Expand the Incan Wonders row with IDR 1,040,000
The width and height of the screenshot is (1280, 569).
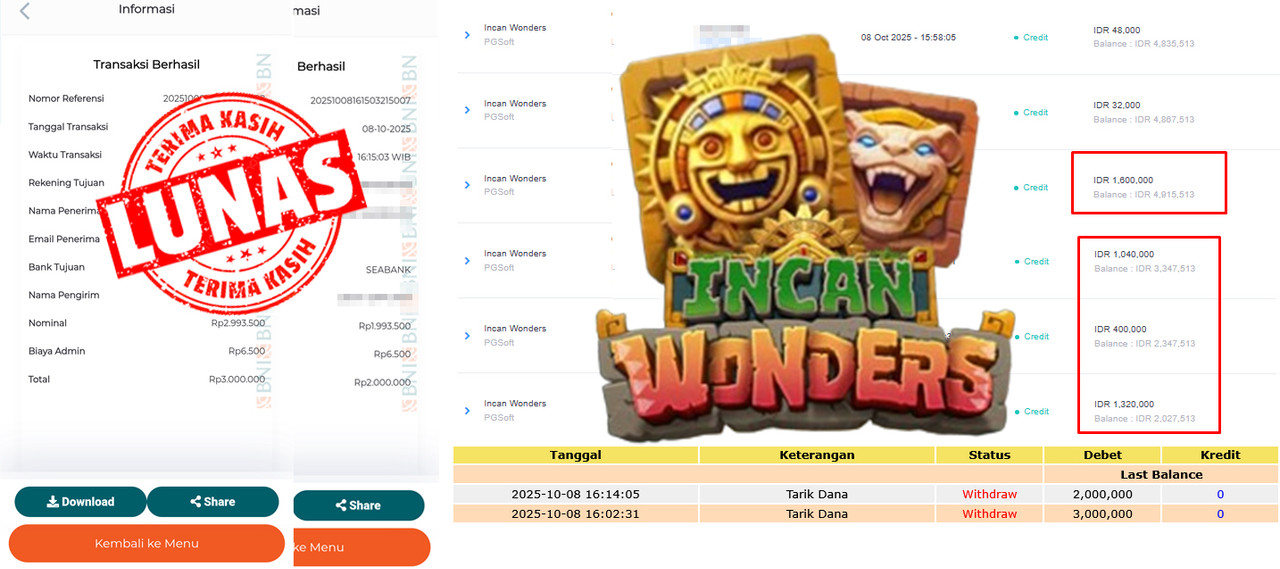coord(467,261)
